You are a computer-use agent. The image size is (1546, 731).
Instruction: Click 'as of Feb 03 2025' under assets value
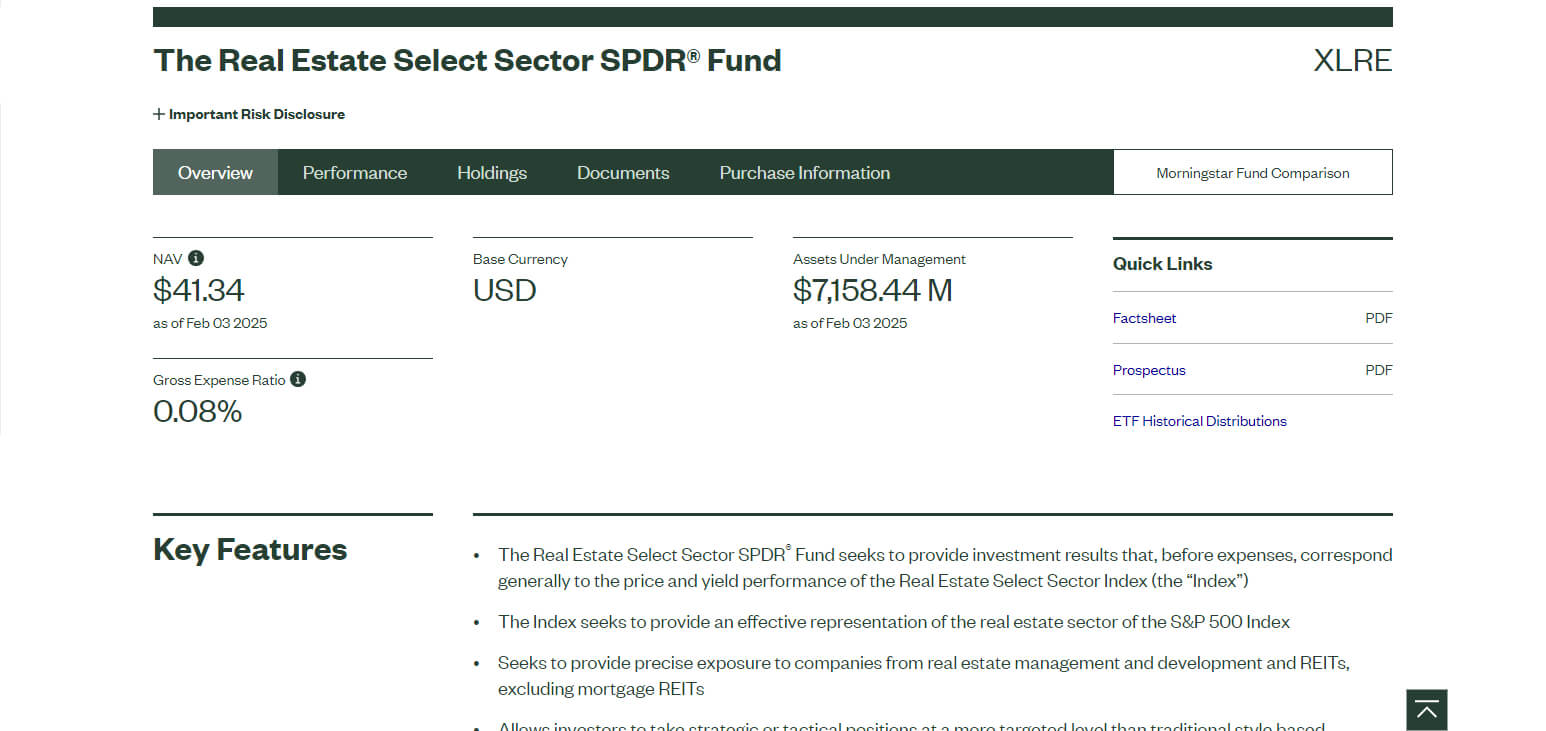click(850, 323)
